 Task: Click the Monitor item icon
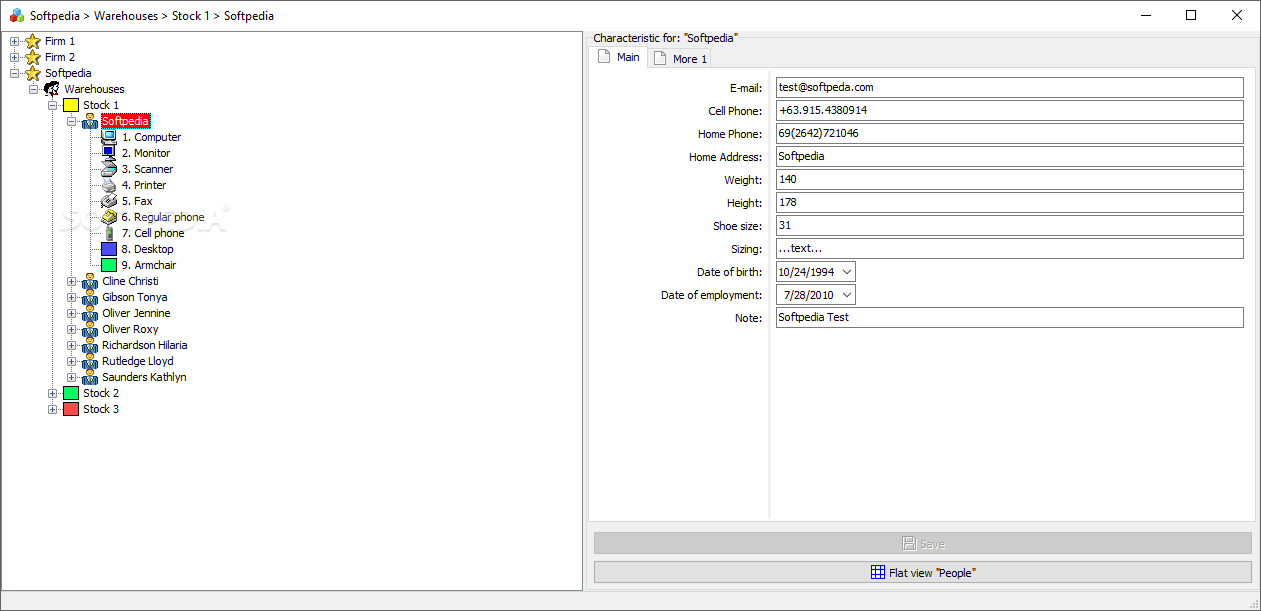109,153
